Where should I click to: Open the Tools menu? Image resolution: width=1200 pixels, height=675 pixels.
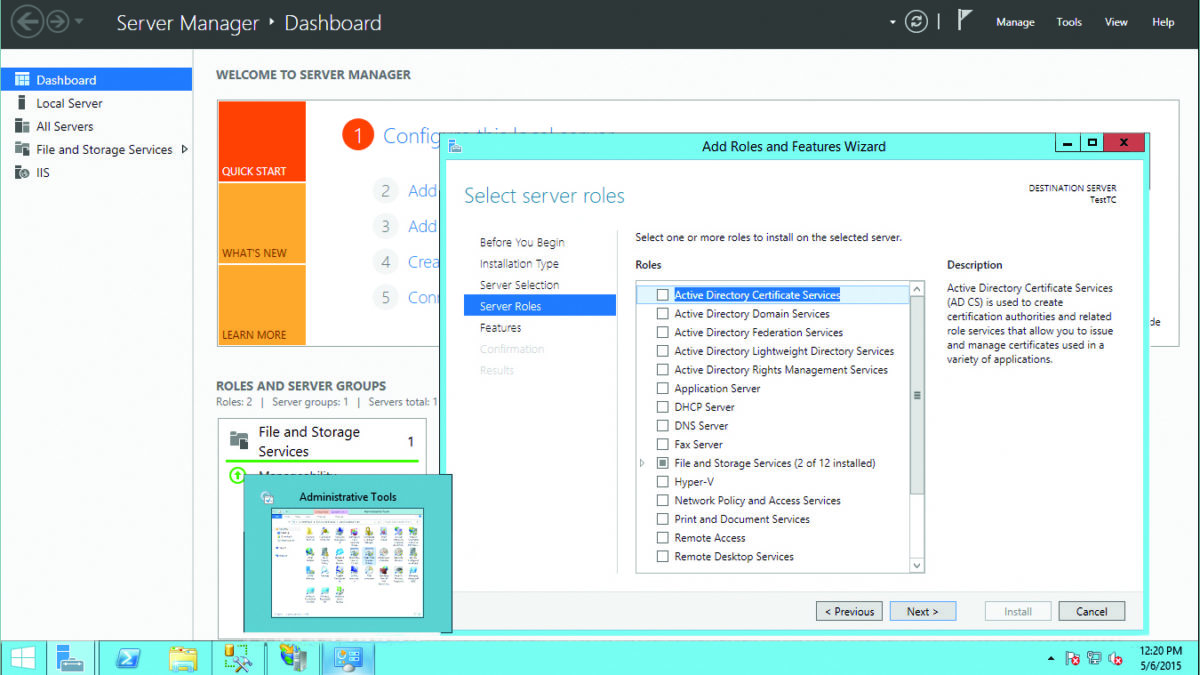[1068, 21]
